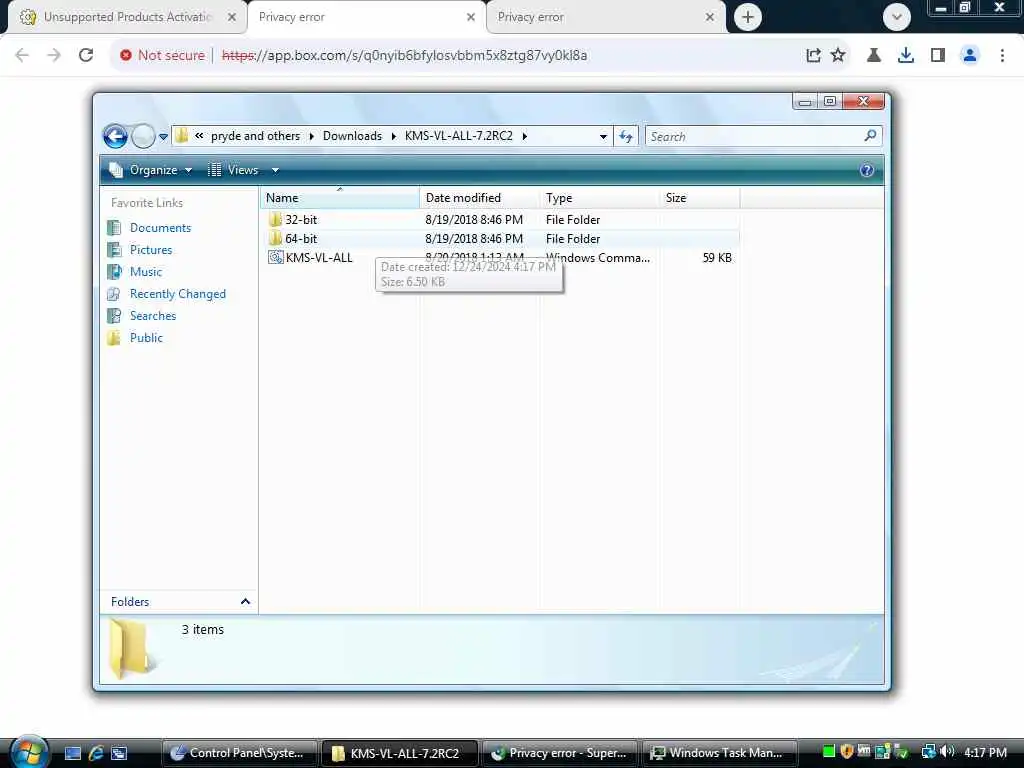Reload the page with the refresh icon
Image resolution: width=1024 pixels, height=768 pixels.
(x=86, y=56)
